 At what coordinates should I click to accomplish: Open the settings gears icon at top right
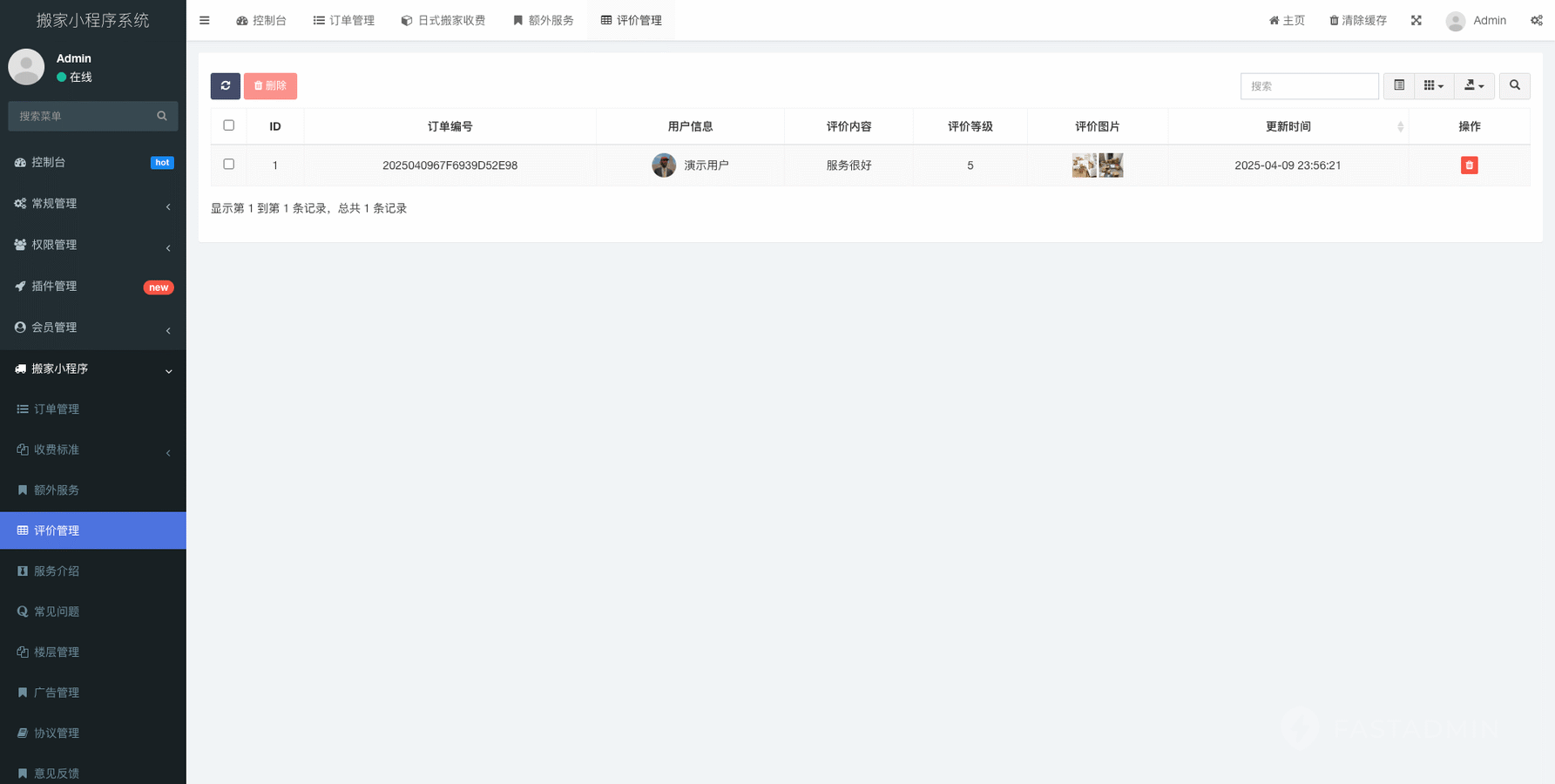pos(1536,20)
